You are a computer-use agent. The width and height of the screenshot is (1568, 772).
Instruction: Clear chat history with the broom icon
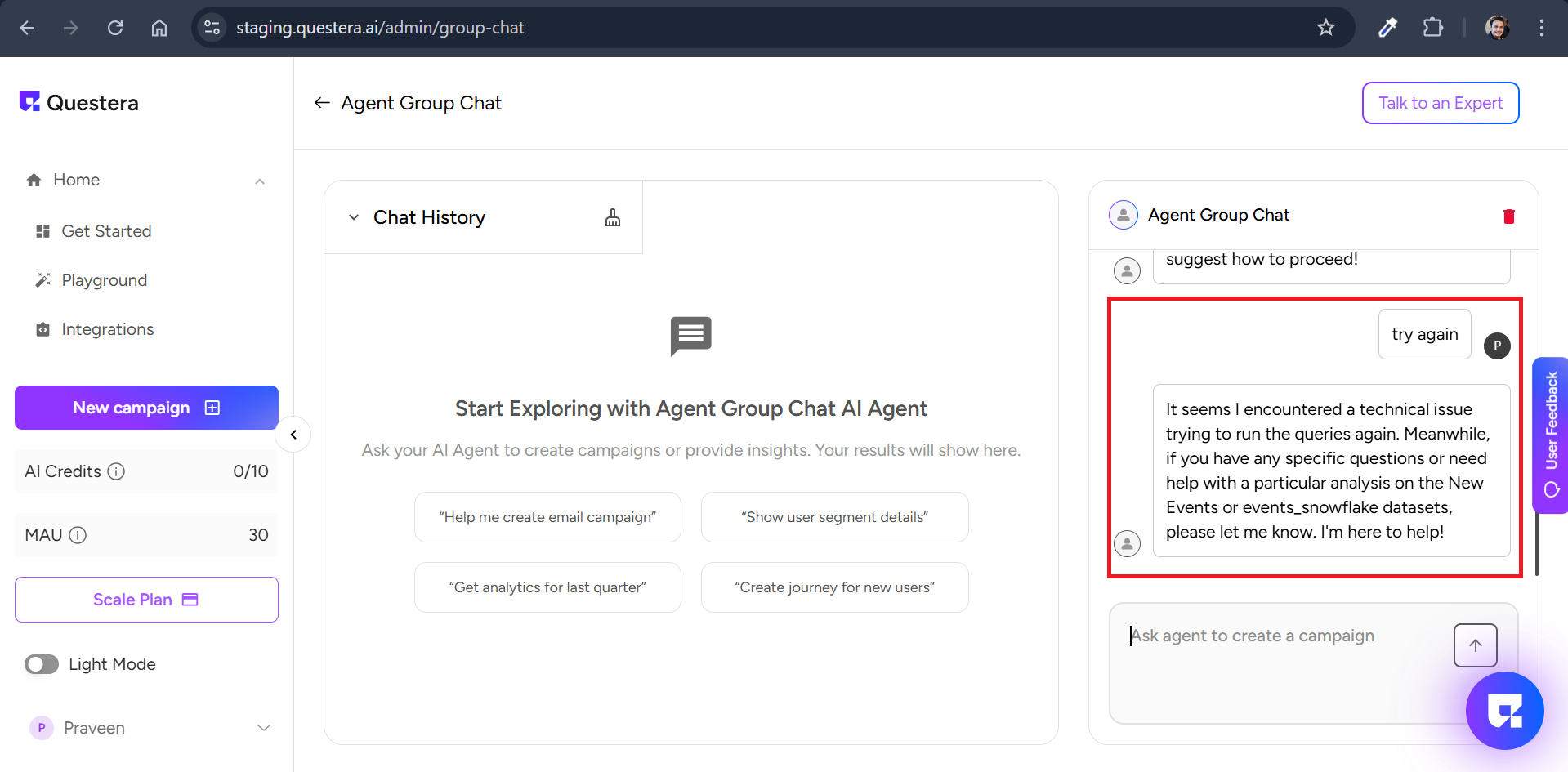click(x=613, y=217)
